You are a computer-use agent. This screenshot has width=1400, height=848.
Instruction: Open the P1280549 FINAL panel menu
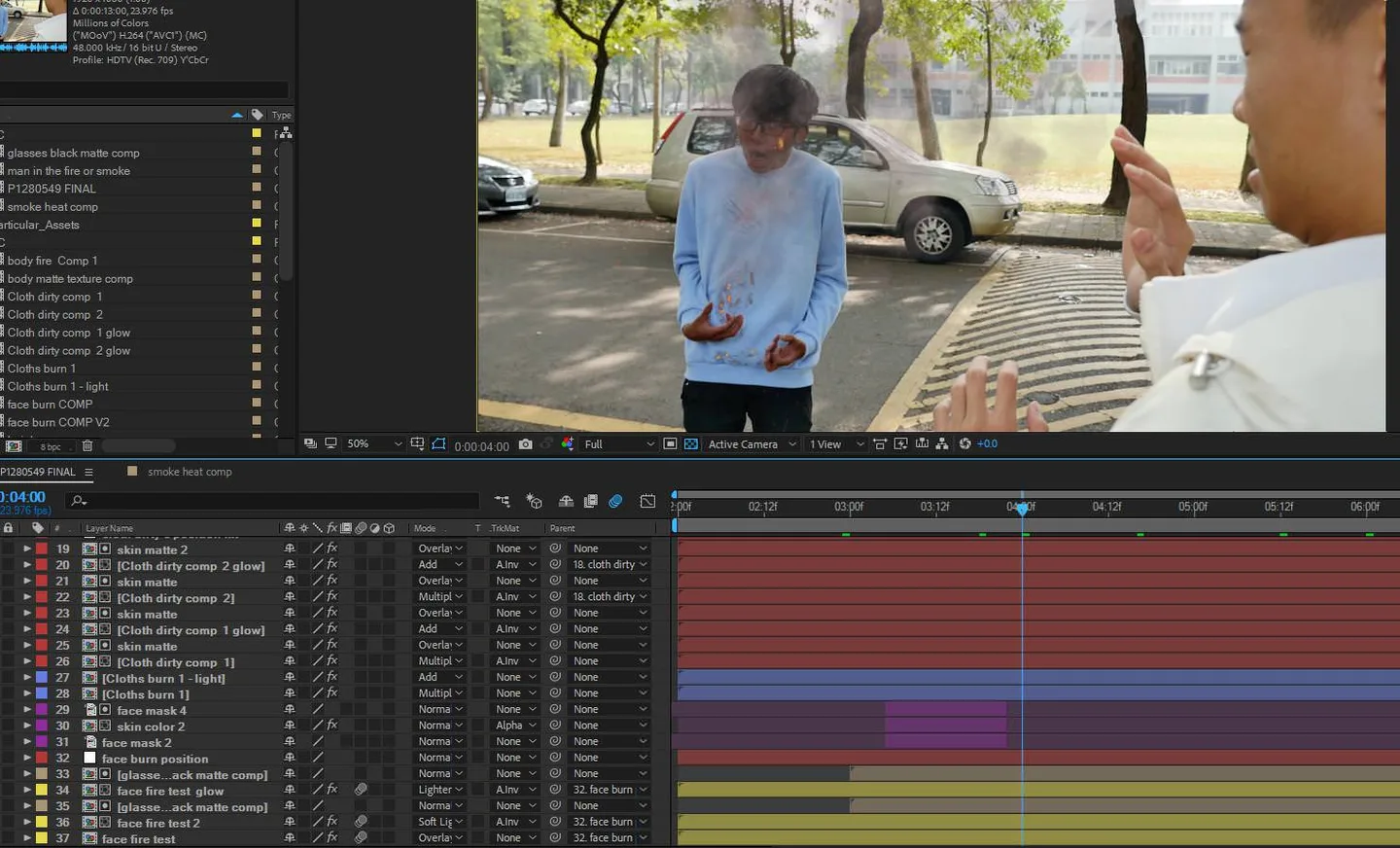click(88, 472)
